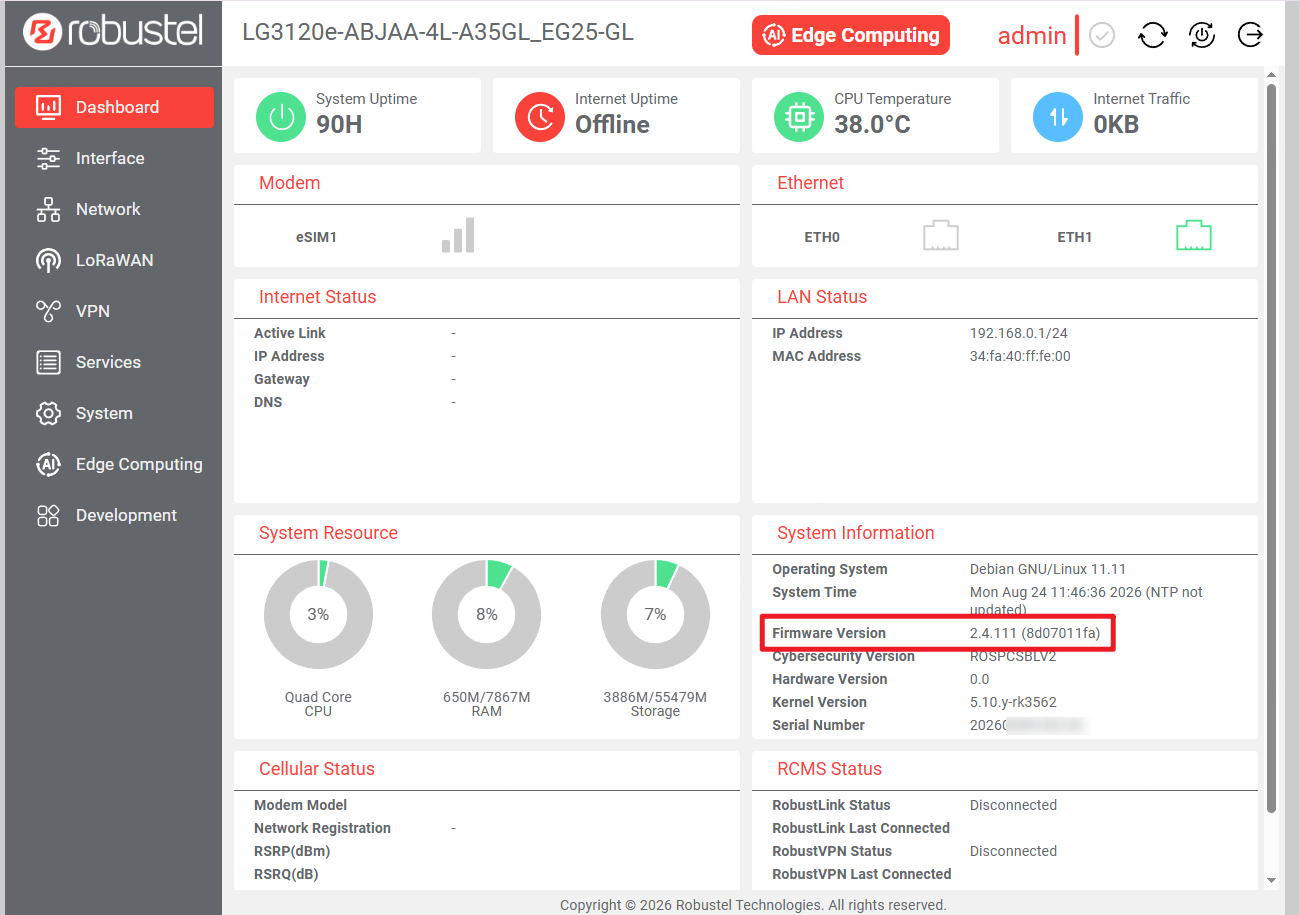Click the sidebar Edge Computing AI icon

48,464
